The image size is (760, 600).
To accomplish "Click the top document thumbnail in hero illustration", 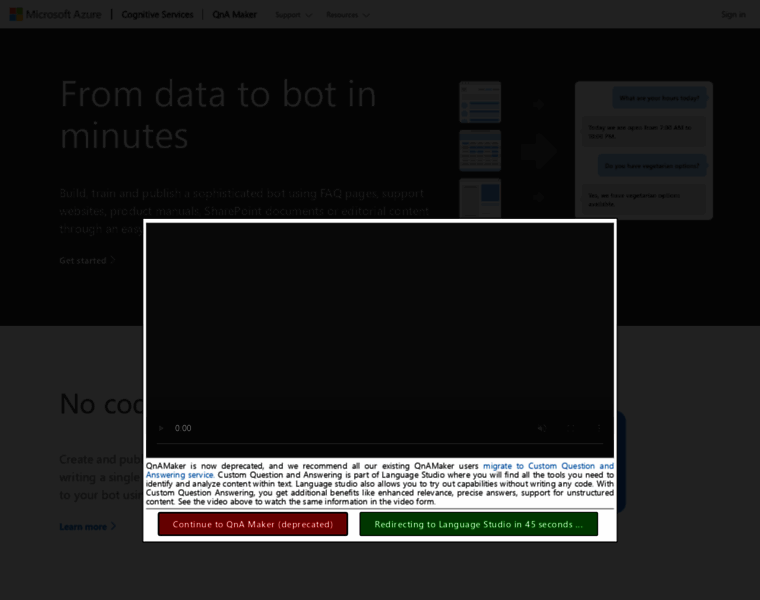I will pyautogui.click(x=480, y=102).
